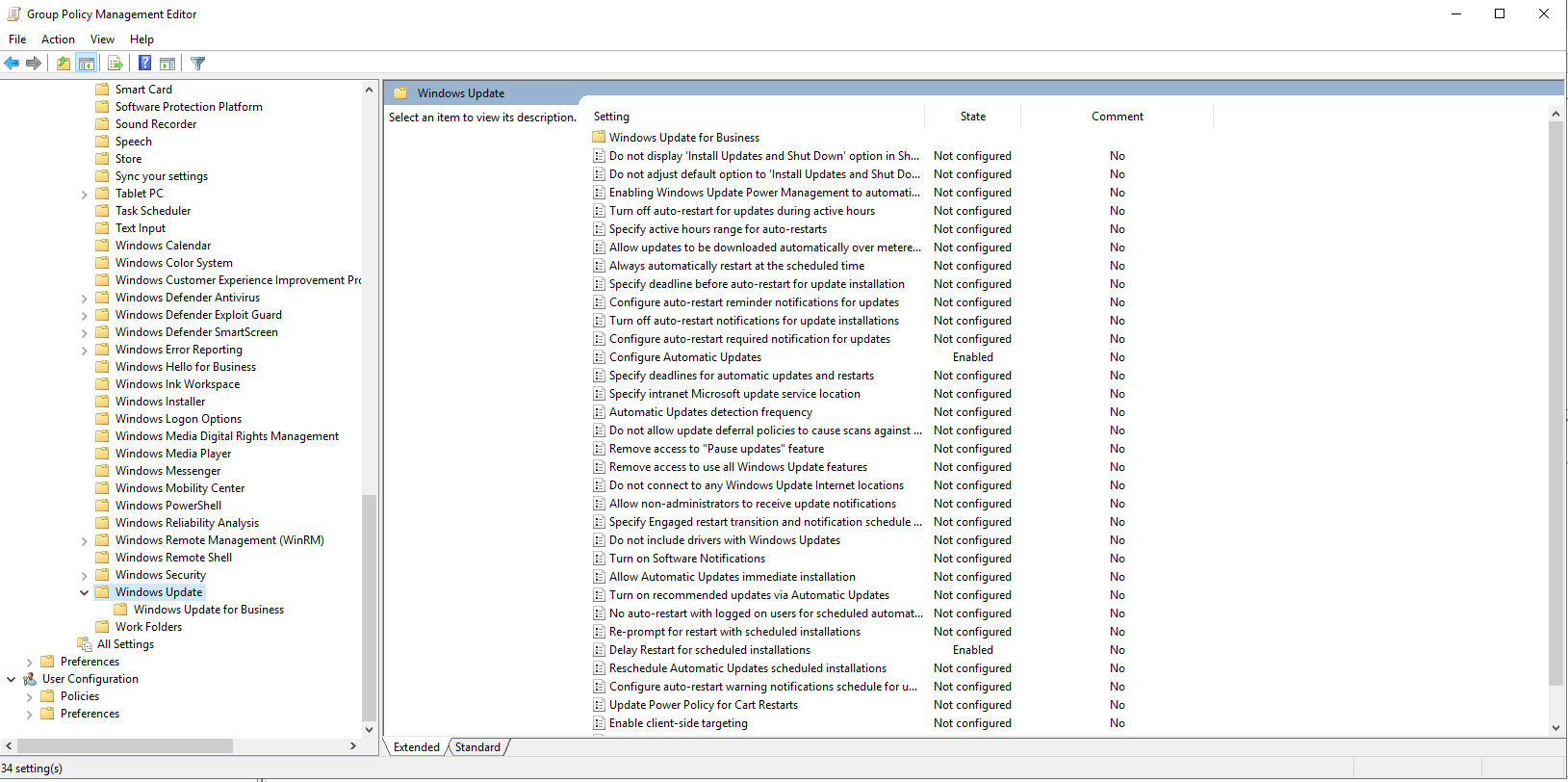Click the Windows PowerShell folder icon
The width and height of the screenshot is (1568, 782).
pyautogui.click(x=102, y=506)
